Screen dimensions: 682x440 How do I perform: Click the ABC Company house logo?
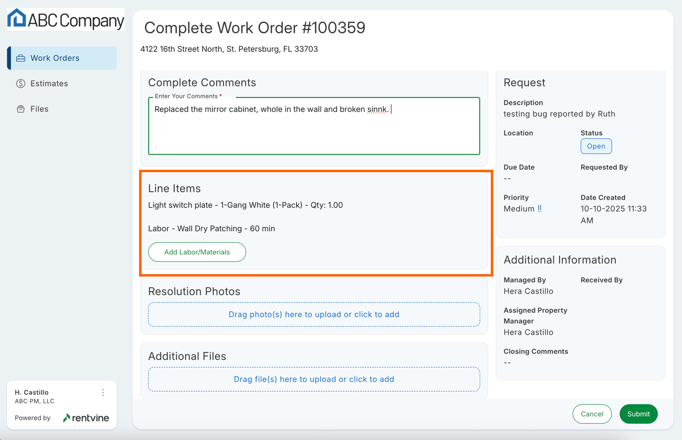[17, 19]
